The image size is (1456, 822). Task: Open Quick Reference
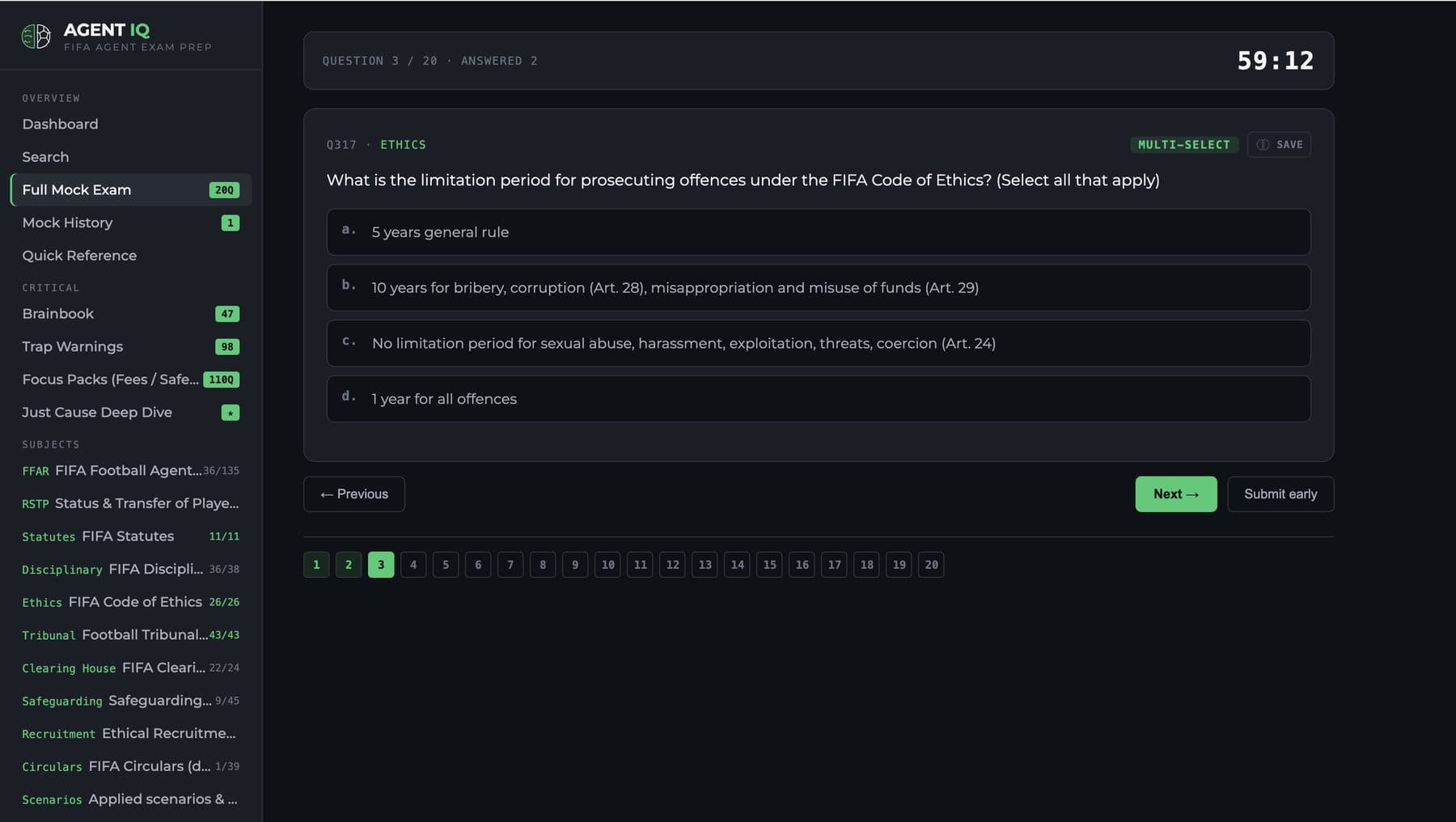click(x=131, y=256)
